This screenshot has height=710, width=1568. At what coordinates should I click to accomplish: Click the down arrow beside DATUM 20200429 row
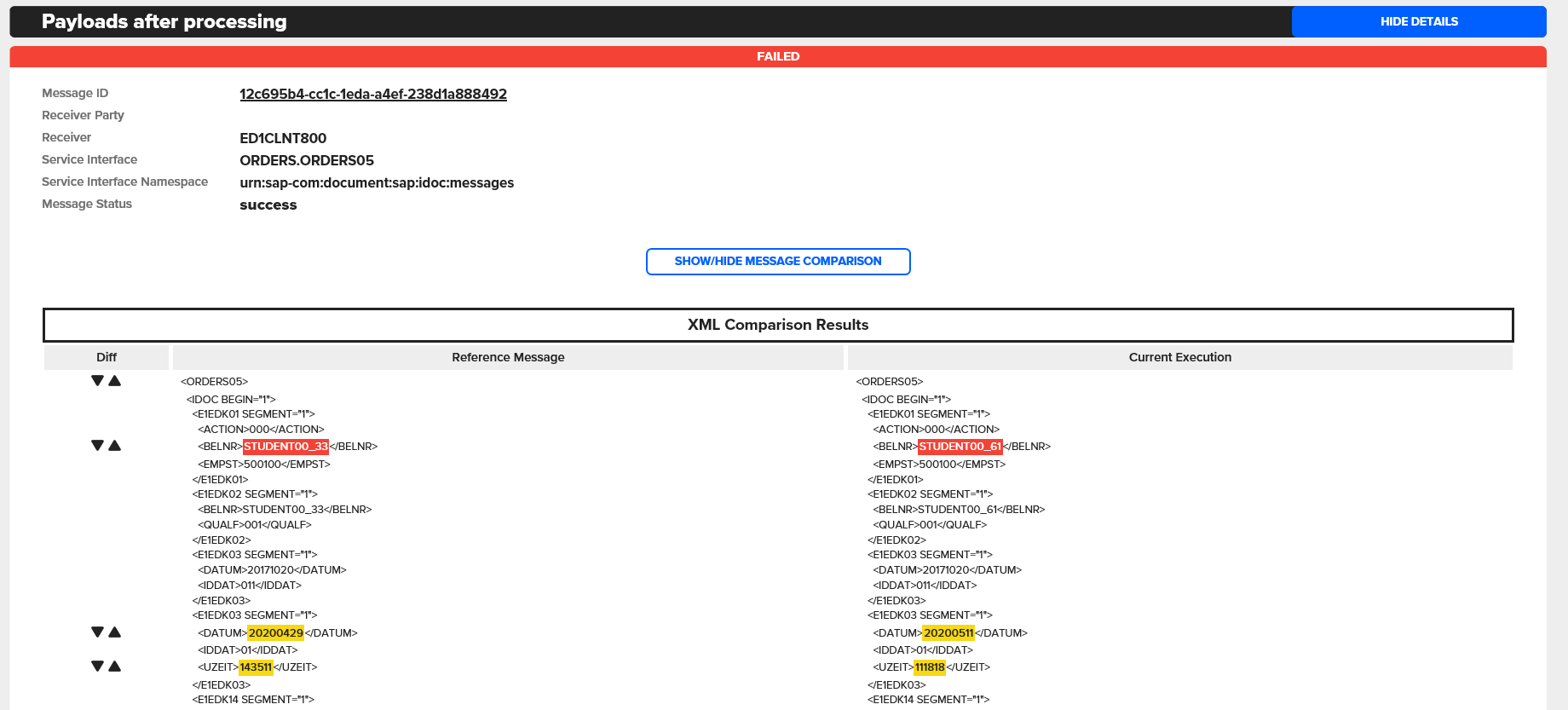click(x=97, y=632)
